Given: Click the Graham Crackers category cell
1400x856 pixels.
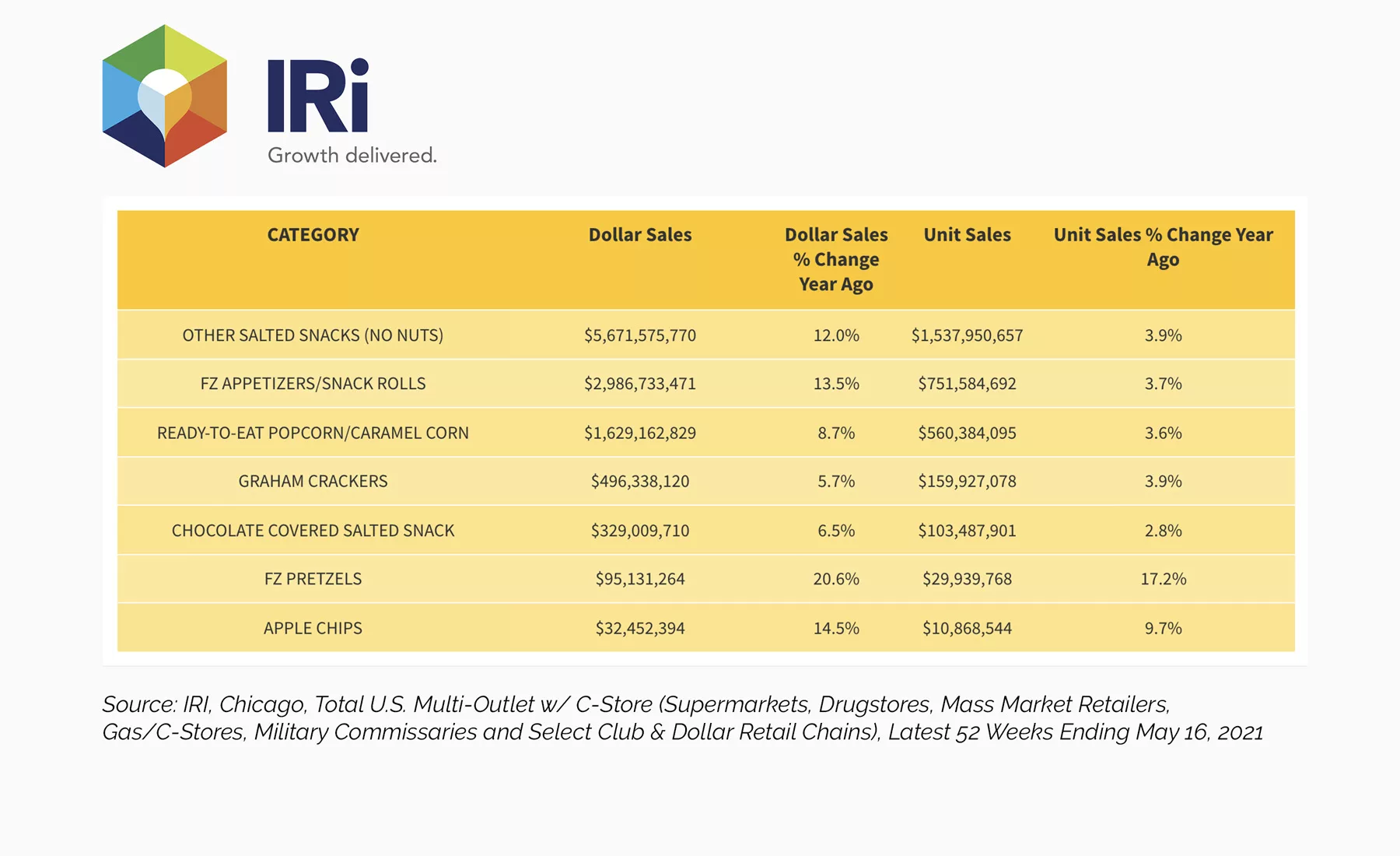Looking at the screenshot, I should tap(313, 481).
